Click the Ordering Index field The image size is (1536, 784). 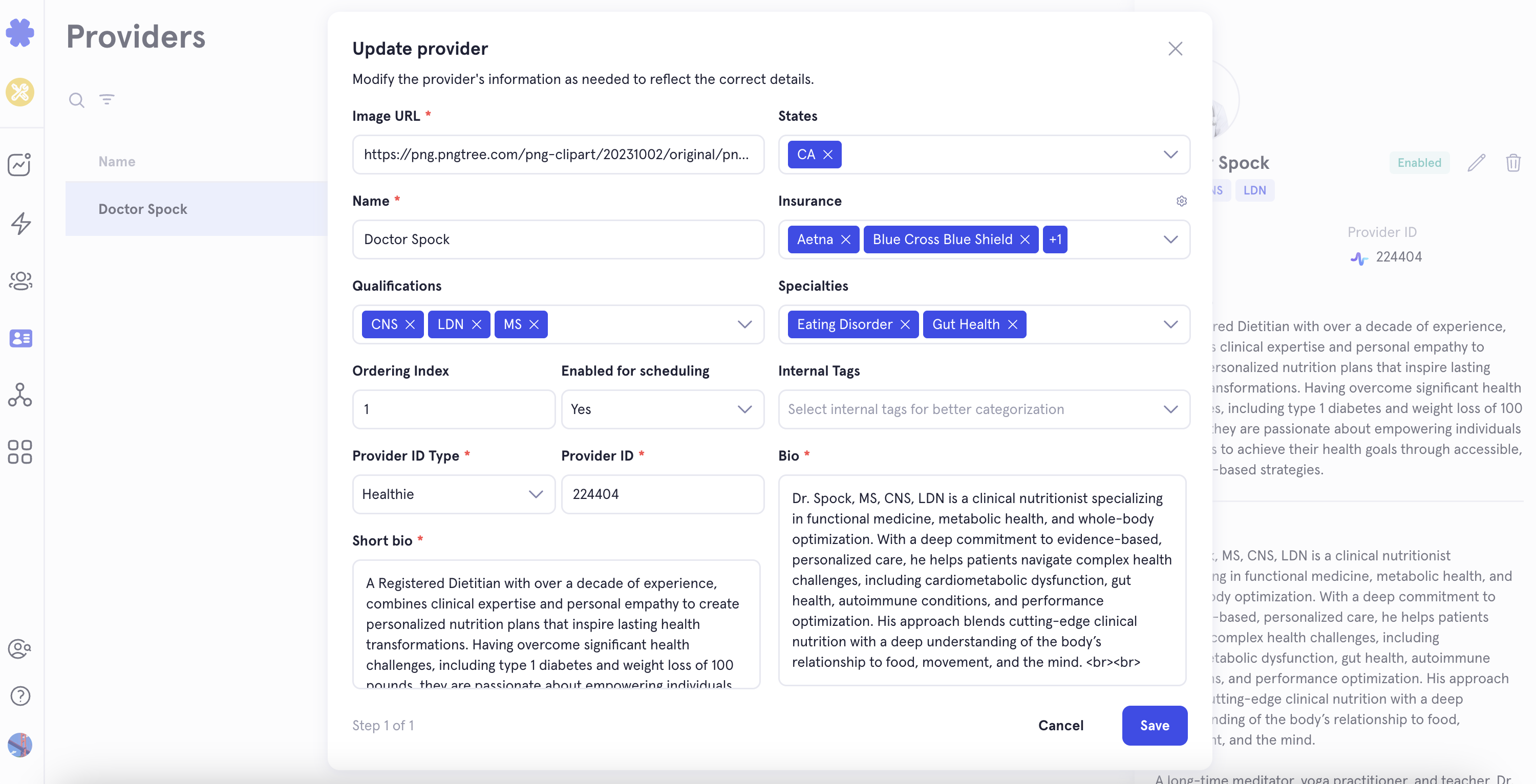point(453,409)
